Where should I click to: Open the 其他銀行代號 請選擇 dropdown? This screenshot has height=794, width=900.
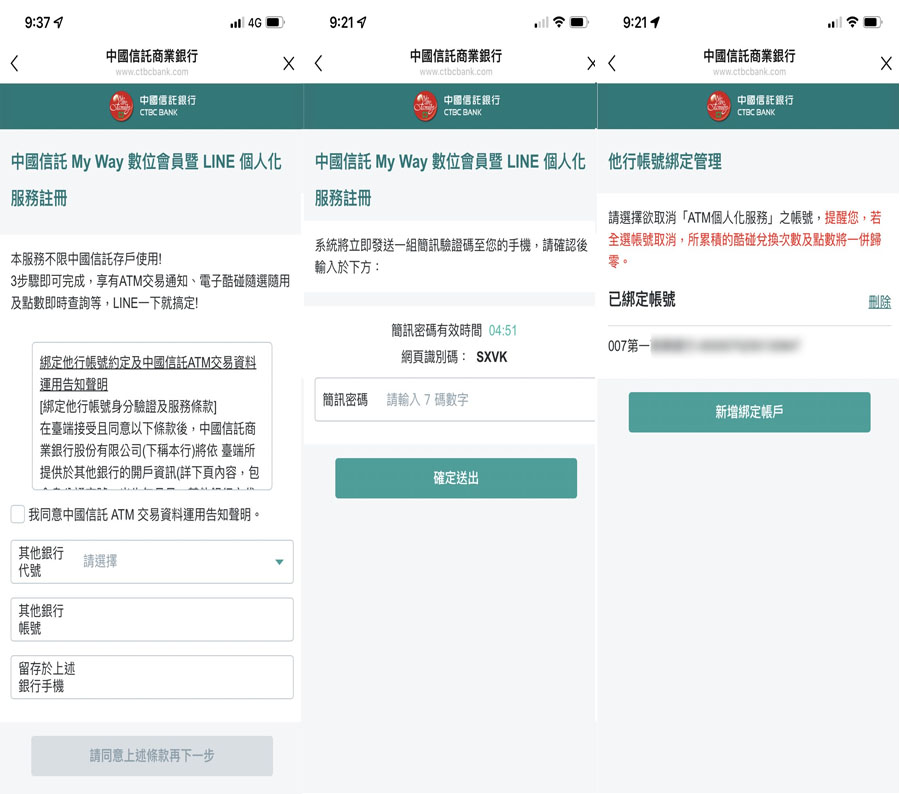(x=151, y=562)
